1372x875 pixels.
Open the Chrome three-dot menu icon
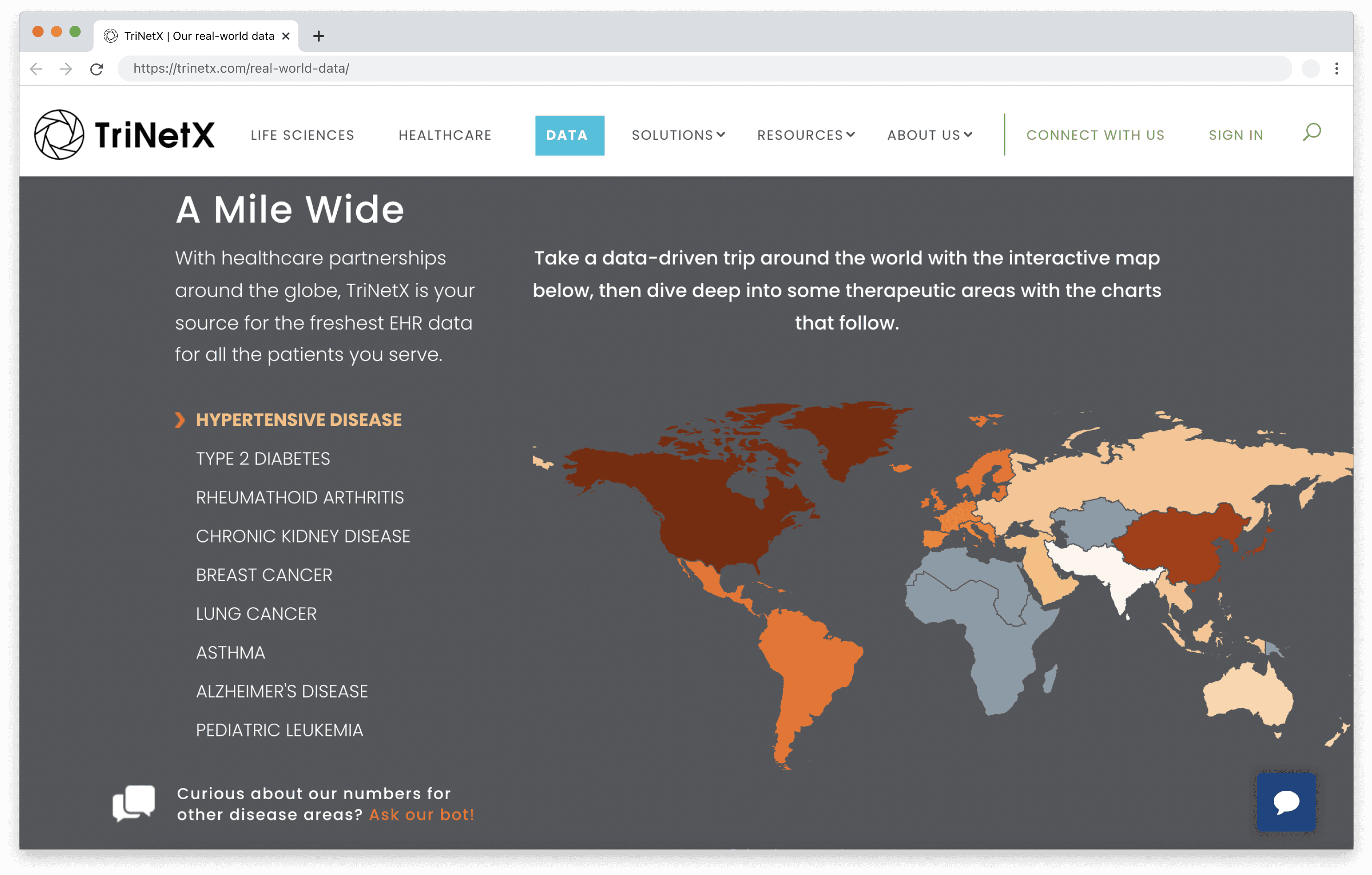click(x=1337, y=69)
